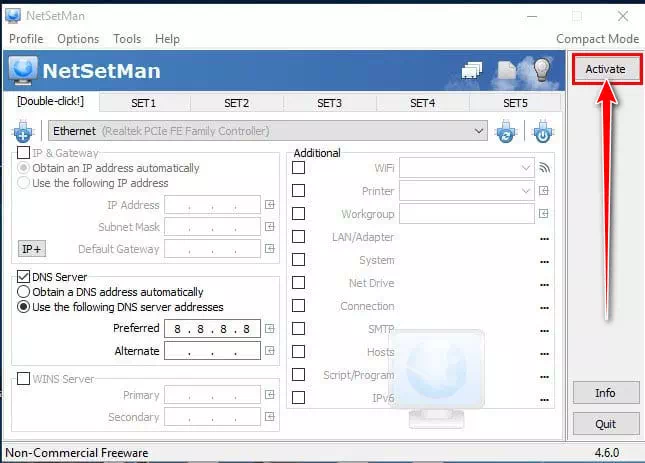This screenshot has height=463, width=645.
Task: Enable the WINS Server checkbox
Action: [23, 378]
